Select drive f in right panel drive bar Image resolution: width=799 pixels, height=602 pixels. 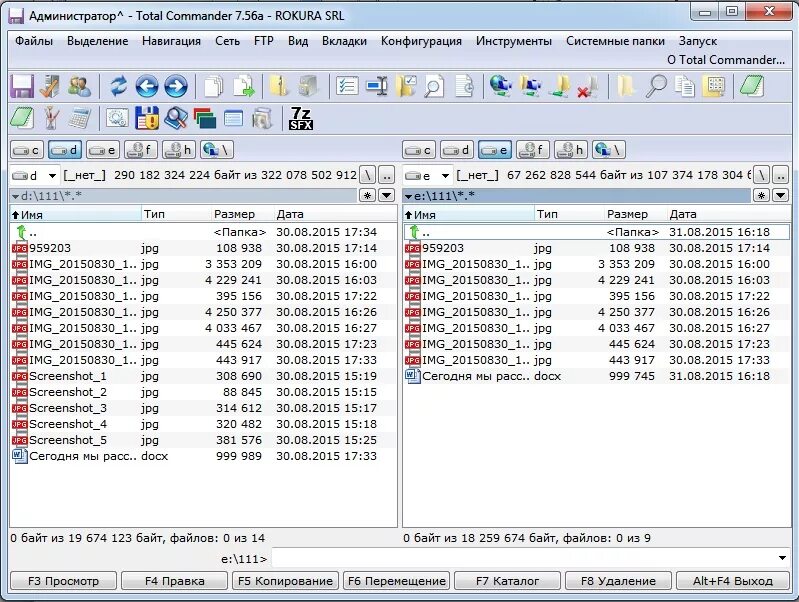(532, 150)
